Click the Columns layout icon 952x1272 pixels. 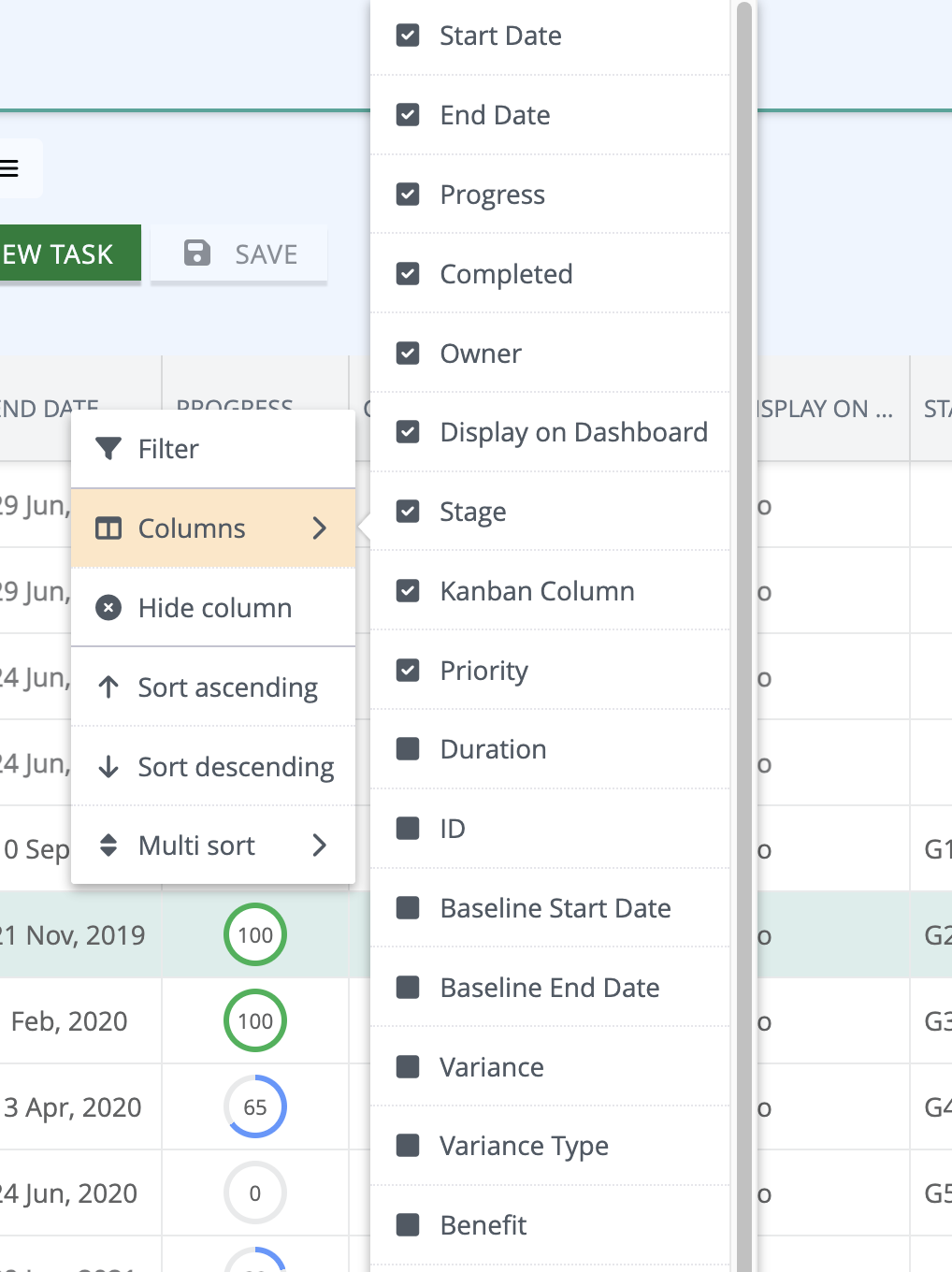(x=108, y=528)
